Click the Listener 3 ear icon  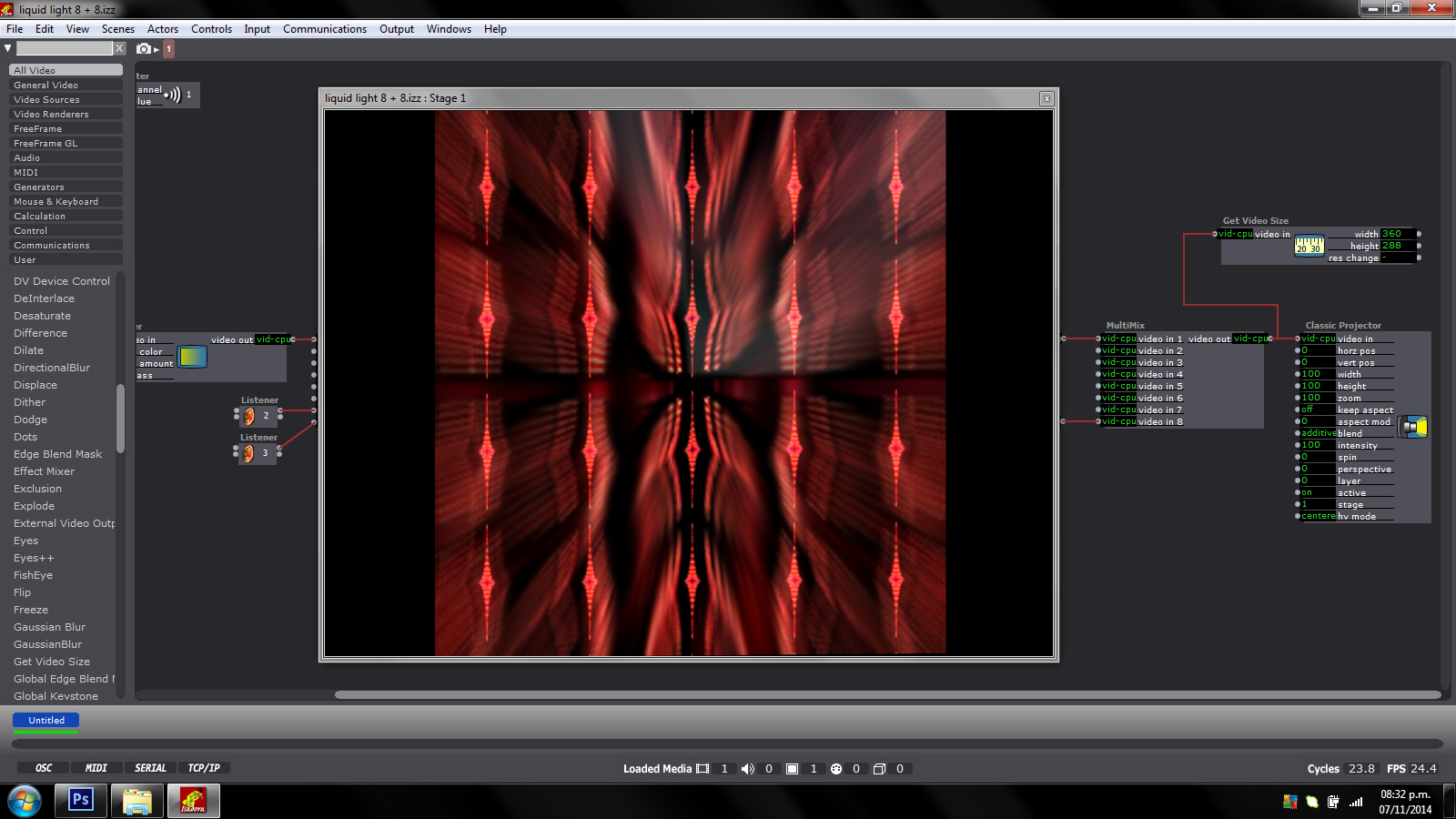pos(248,453)
